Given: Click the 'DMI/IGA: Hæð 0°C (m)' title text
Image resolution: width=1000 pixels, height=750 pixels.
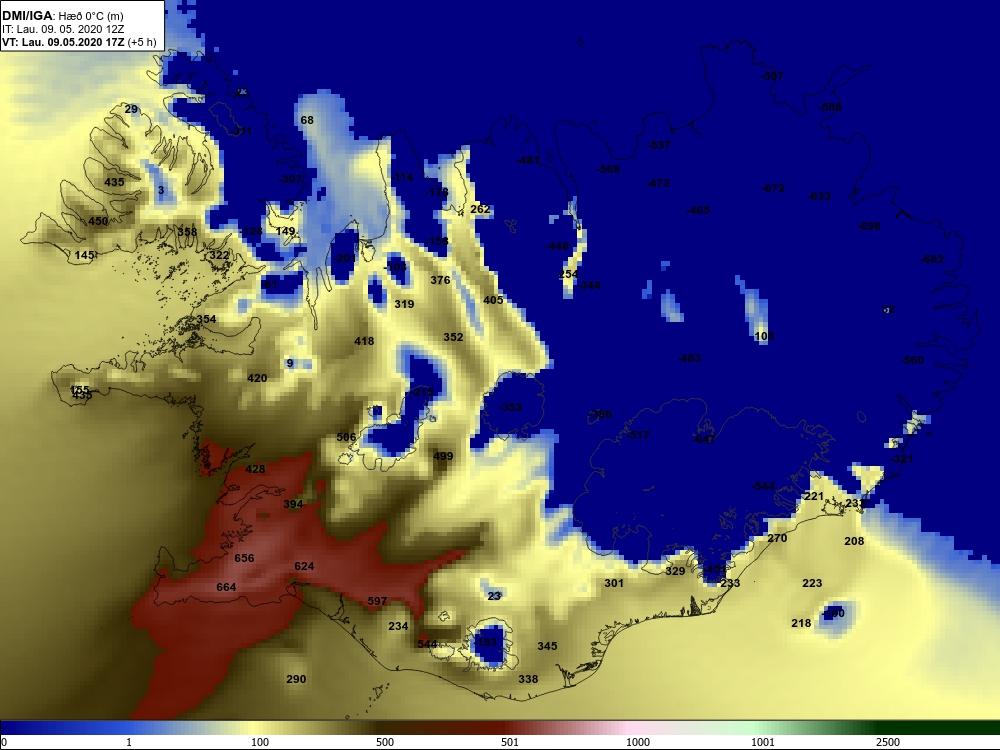Looking at the screenshot, I should point(62,16).
